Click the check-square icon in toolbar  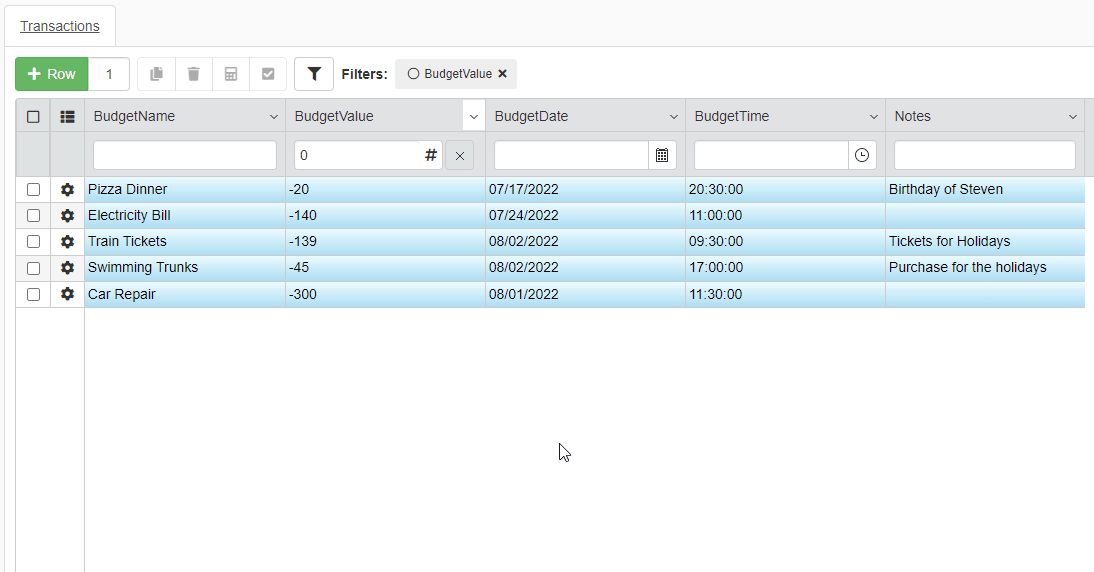click(x=268, y=74)
